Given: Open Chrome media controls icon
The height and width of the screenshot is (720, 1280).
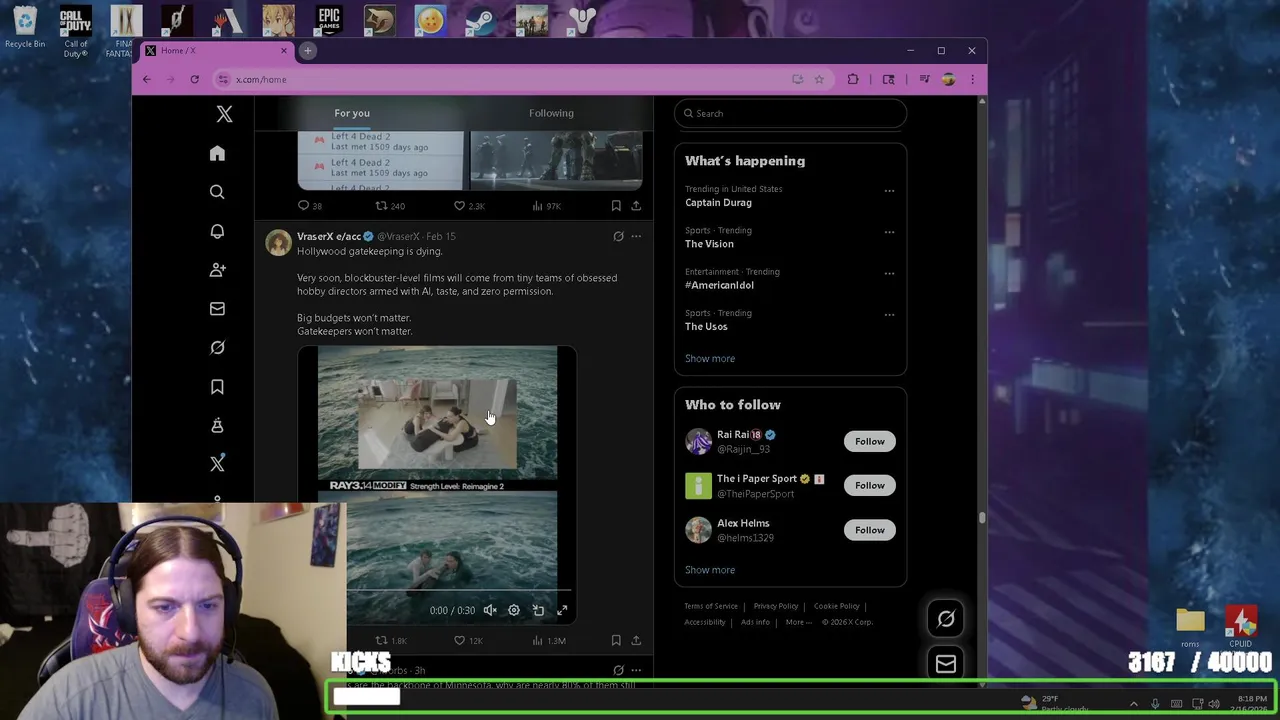Looking at the screenshot, I should tap(924, 79).
